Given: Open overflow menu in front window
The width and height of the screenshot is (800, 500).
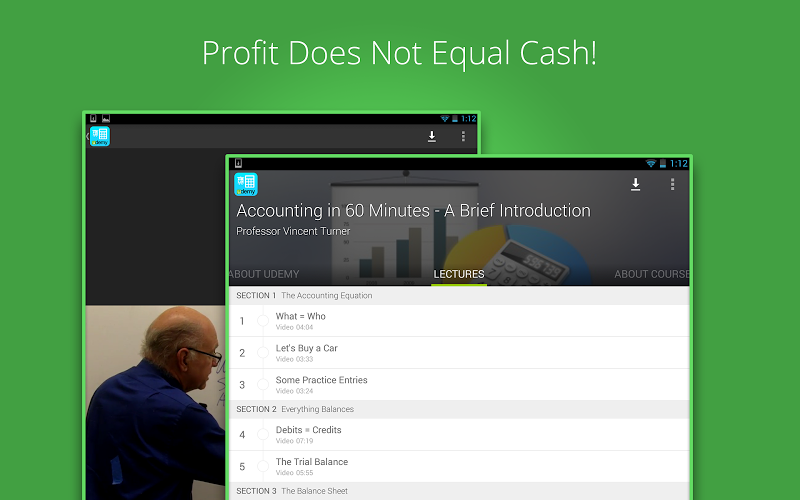Looking at the screenshot, I should (x=672, y=184).
